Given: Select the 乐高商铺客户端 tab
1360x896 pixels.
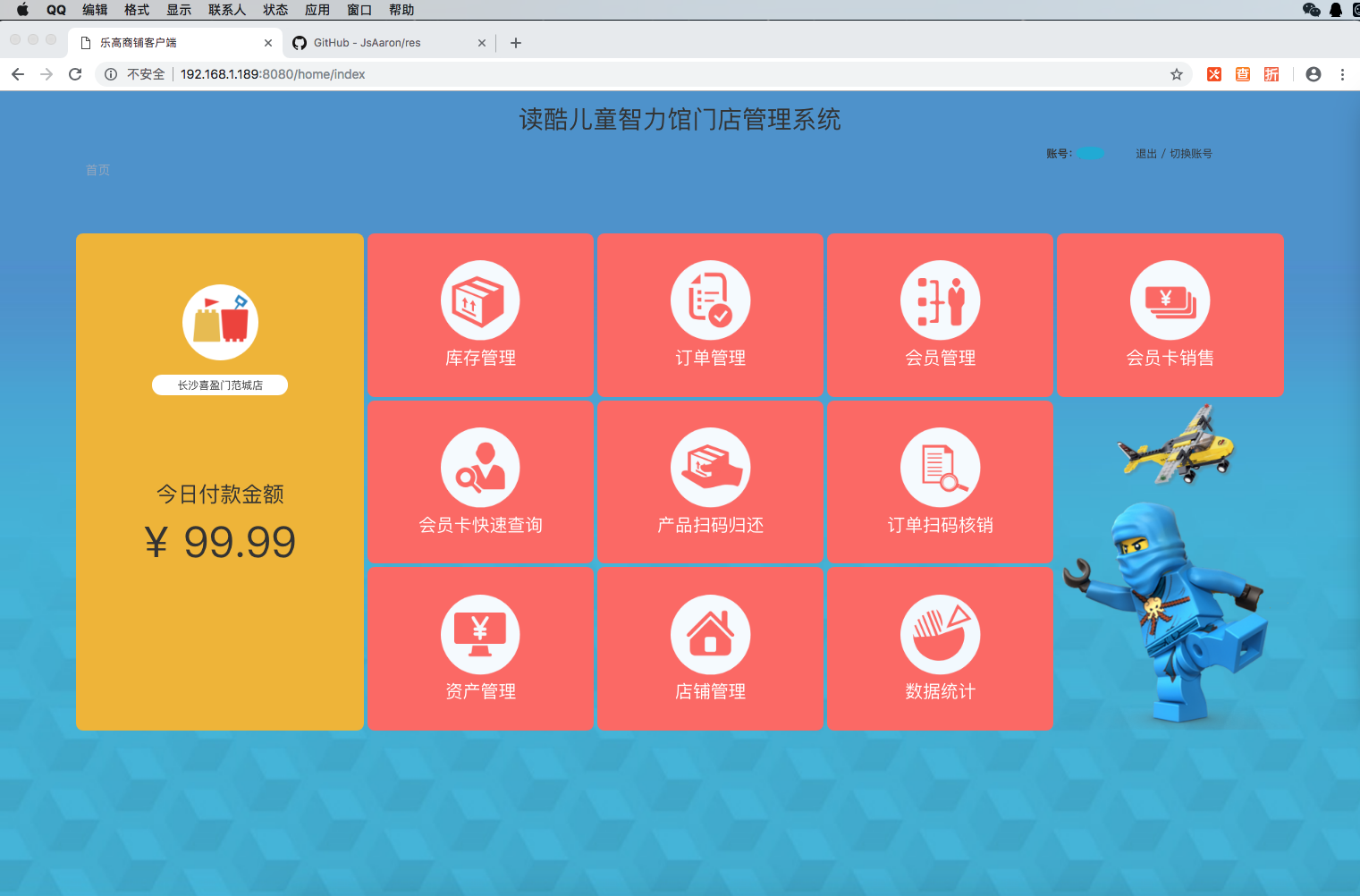Looking at the screenshot, I should click(175, 43).
